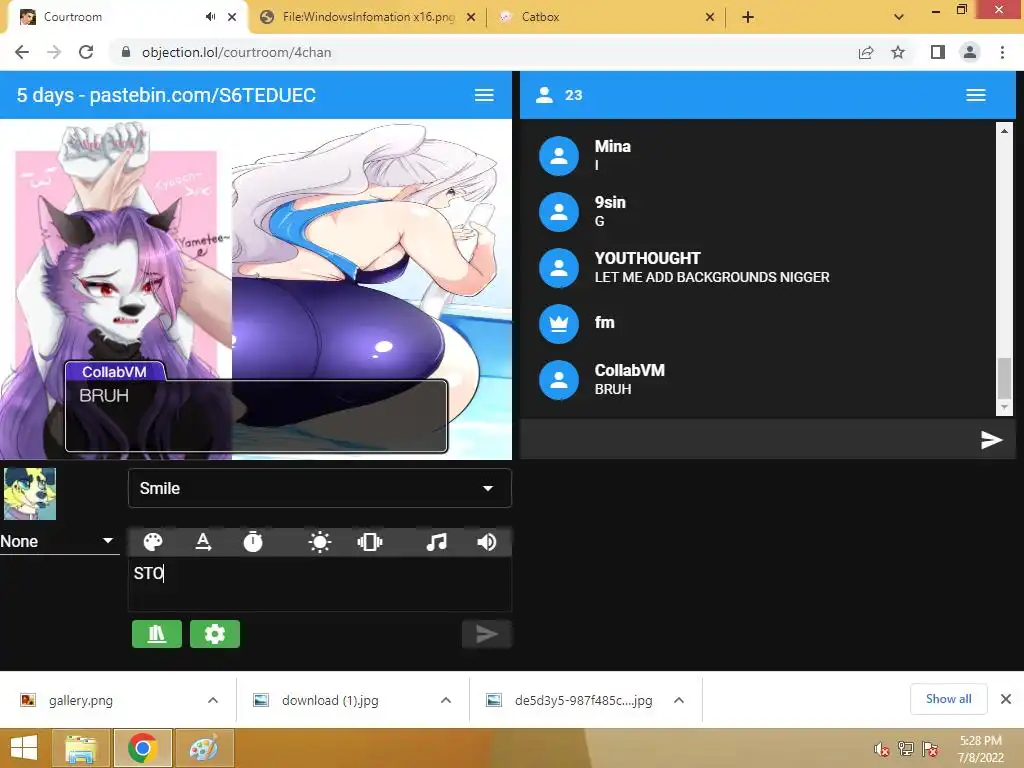Click the chat scroll down arrow
Viewport: 1024px width, 768px height.
[x=1004, y=408]
